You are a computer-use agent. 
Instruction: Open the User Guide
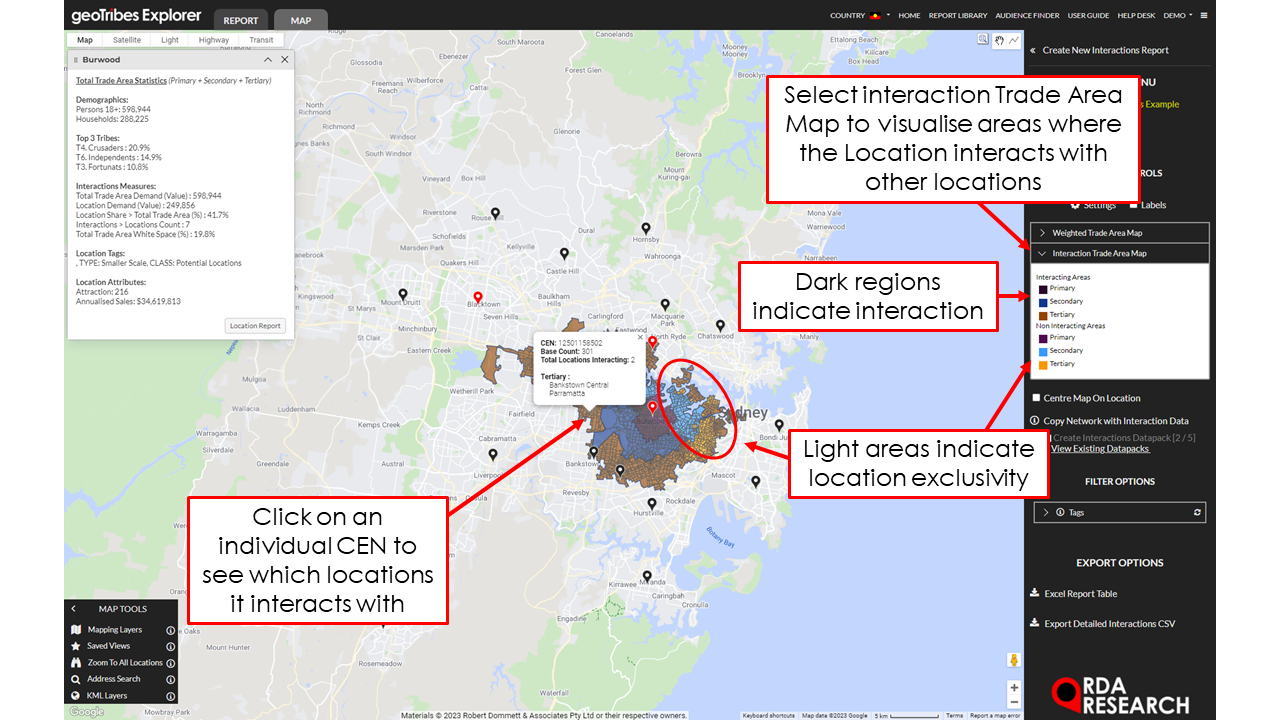(x=1088, y=16)
